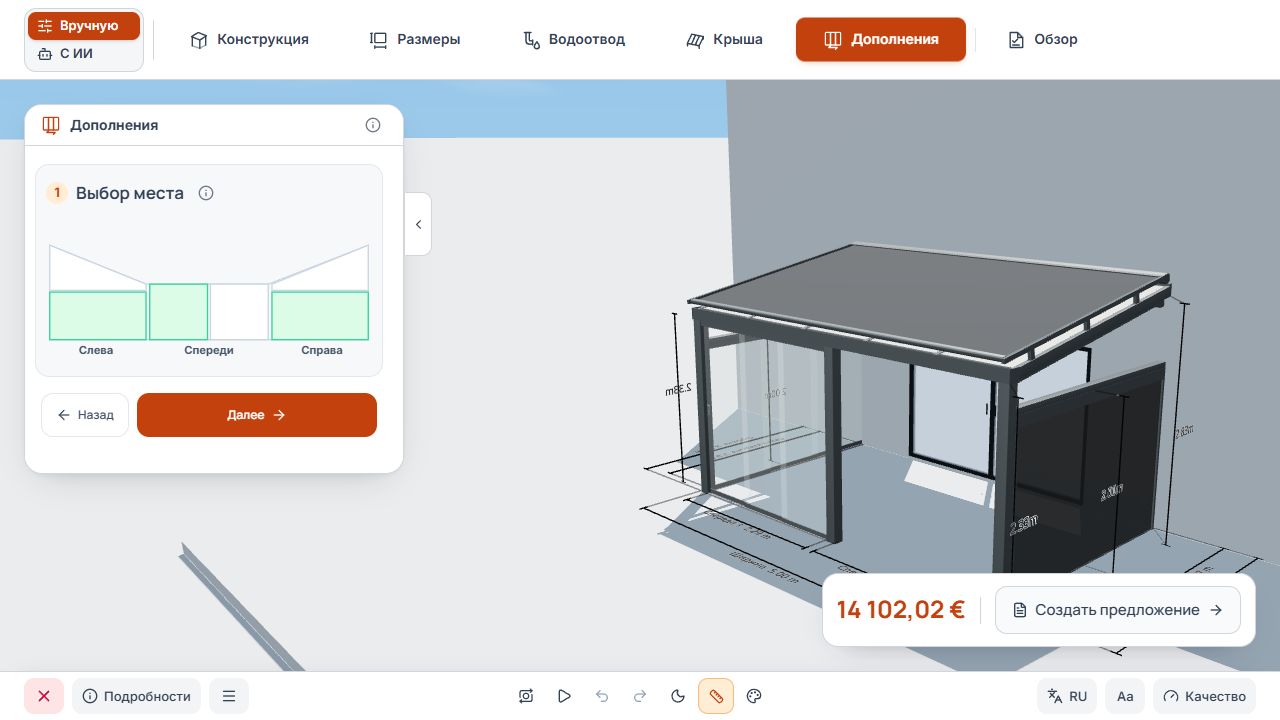
Task: Open the color palette settings
Action: point(755,696)
